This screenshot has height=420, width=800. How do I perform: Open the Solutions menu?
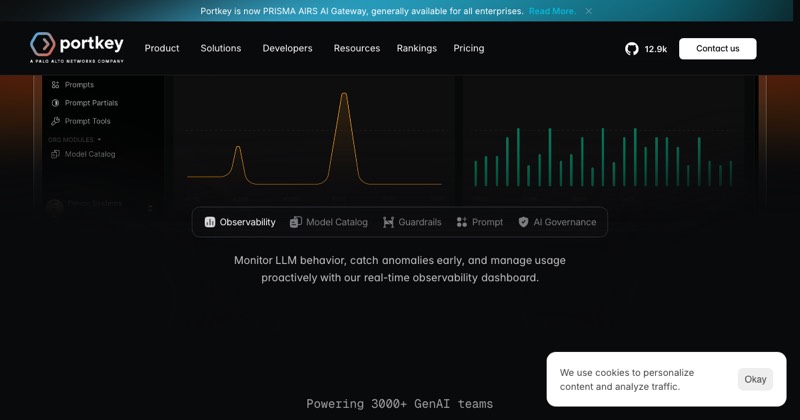click(221, 48)
